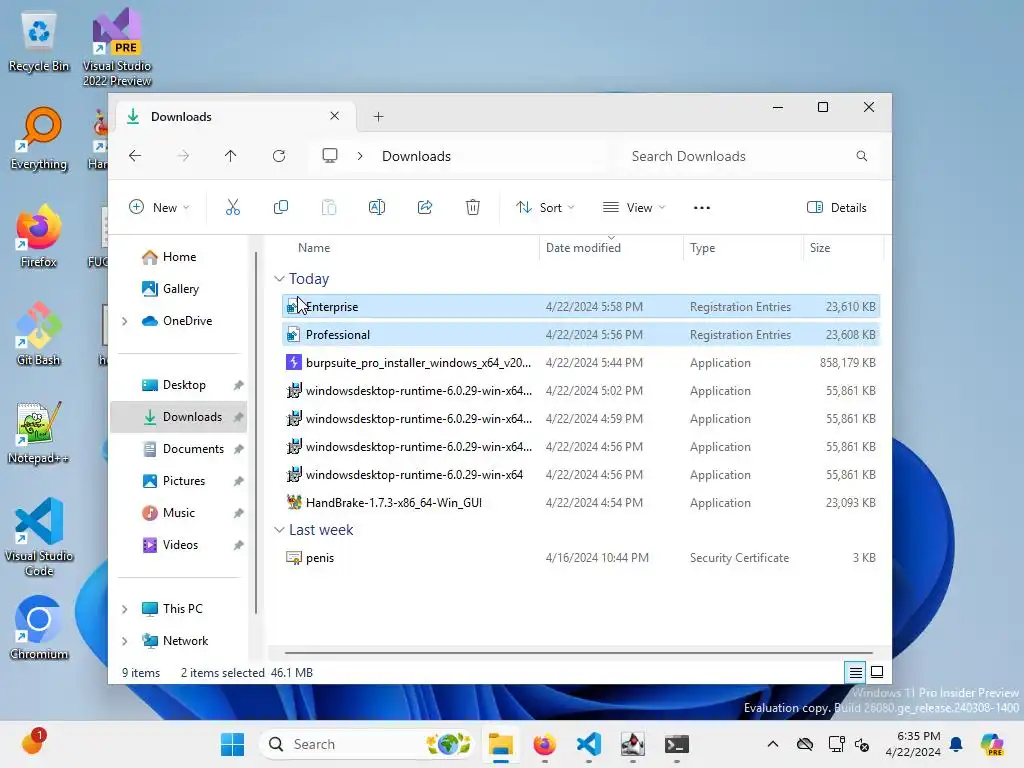The width and height of the screenshot is (1024, 768).
Task: Click the Cut scissors icon
Action: (x=232, y=208)
